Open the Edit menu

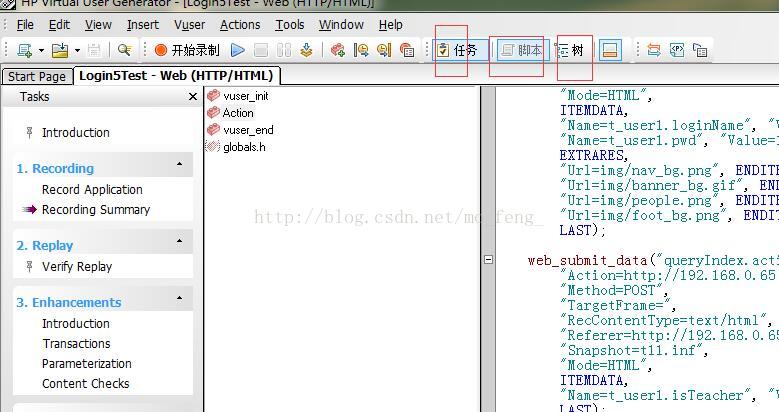(x=59, y=25)
